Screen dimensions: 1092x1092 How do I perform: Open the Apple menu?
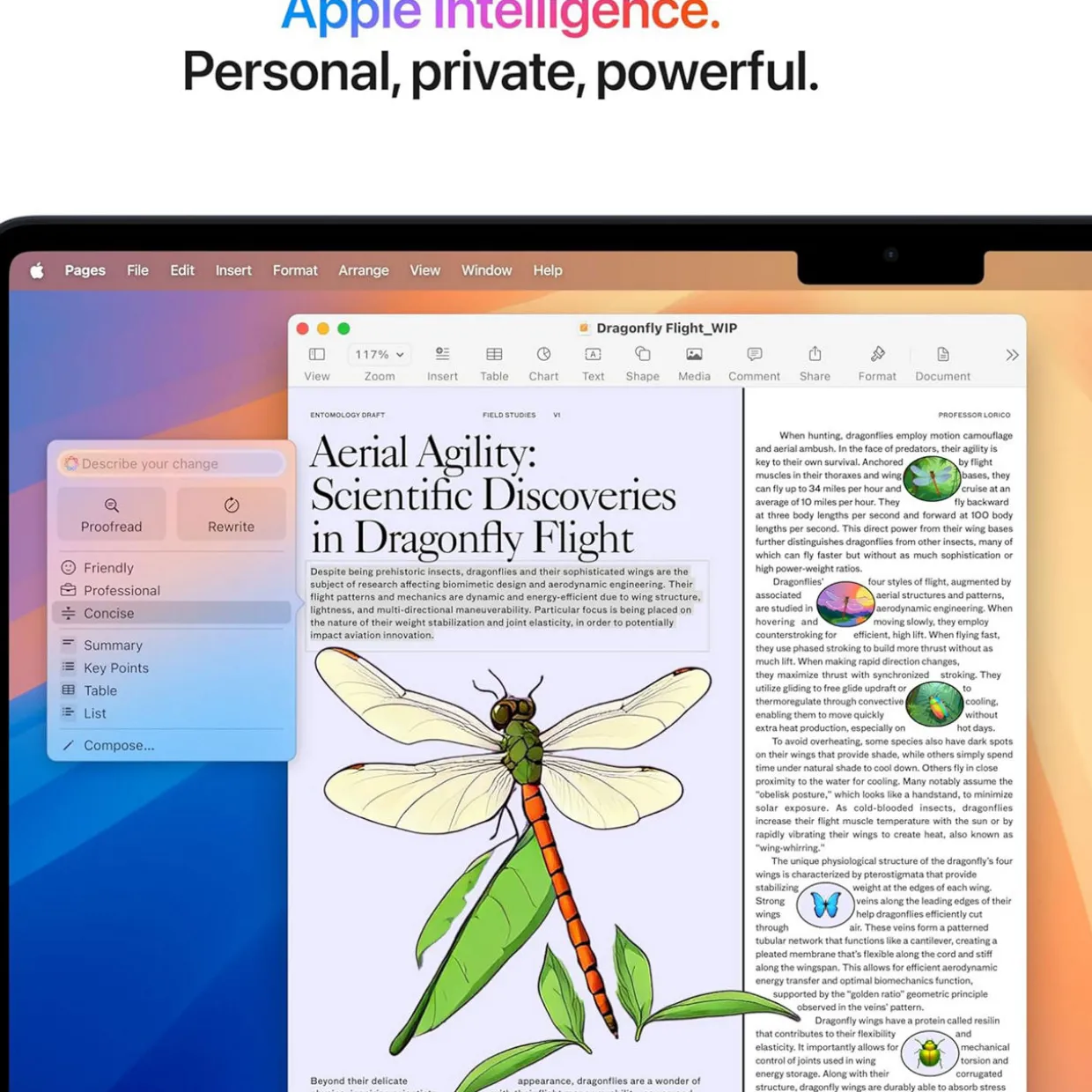click(x=37, y=271)
